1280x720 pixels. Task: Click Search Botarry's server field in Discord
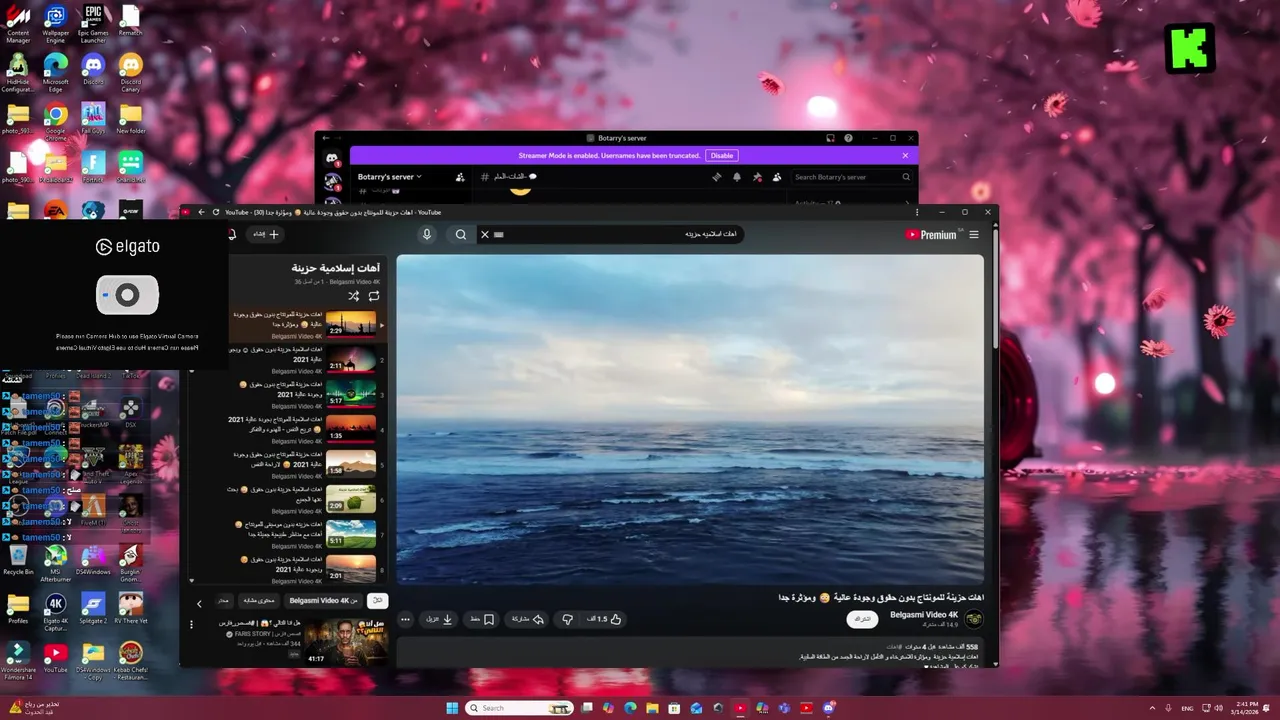coord(852,177)
